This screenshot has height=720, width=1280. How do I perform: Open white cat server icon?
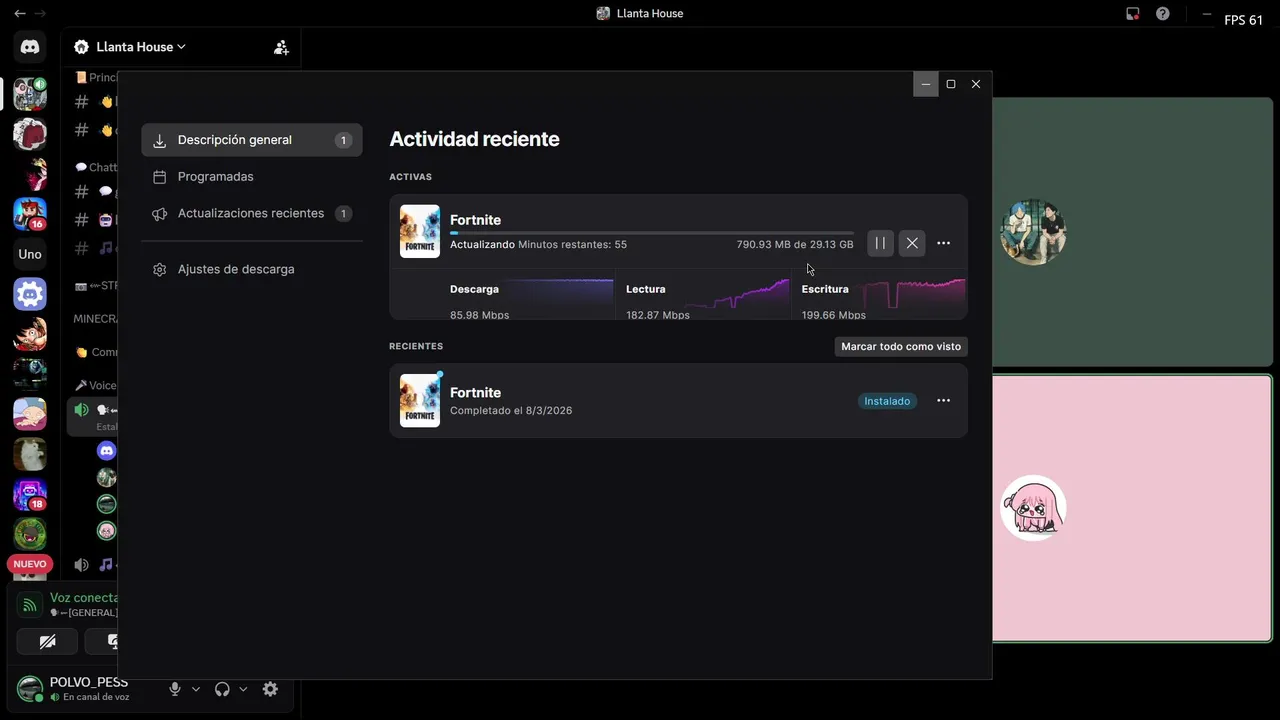[30, 454]
